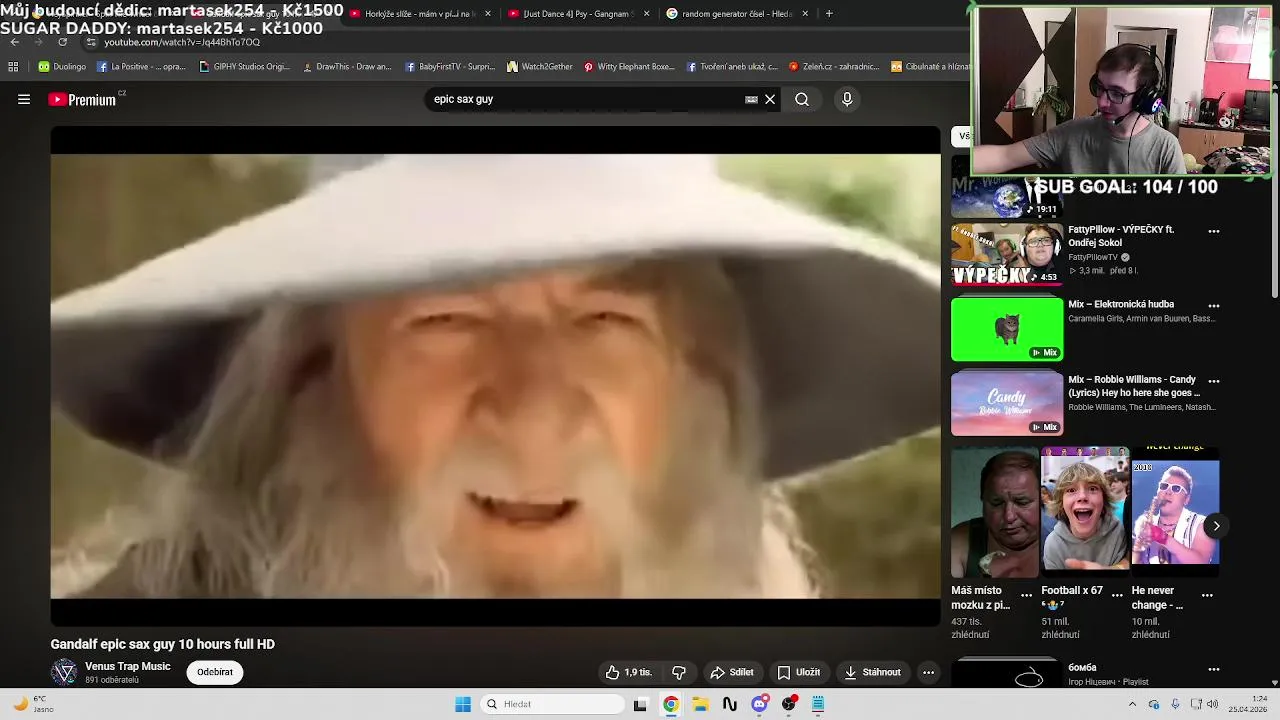The height and width of the screenshot is (720, 1280).
Task: Go back in Chrome history
Action: pyautogui.click(x=14, y=42)
